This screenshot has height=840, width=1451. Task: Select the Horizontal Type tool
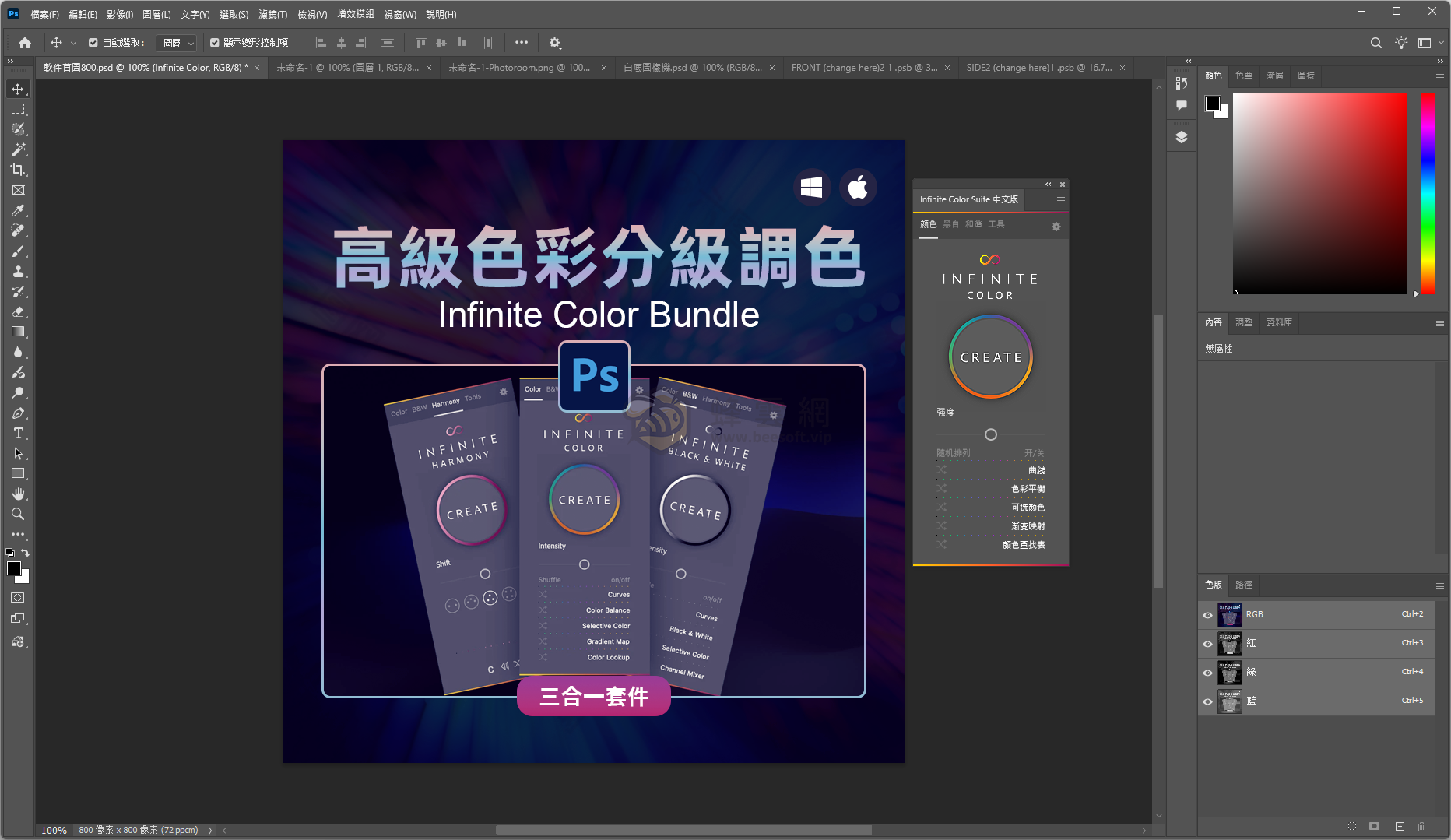coord(18,433)
